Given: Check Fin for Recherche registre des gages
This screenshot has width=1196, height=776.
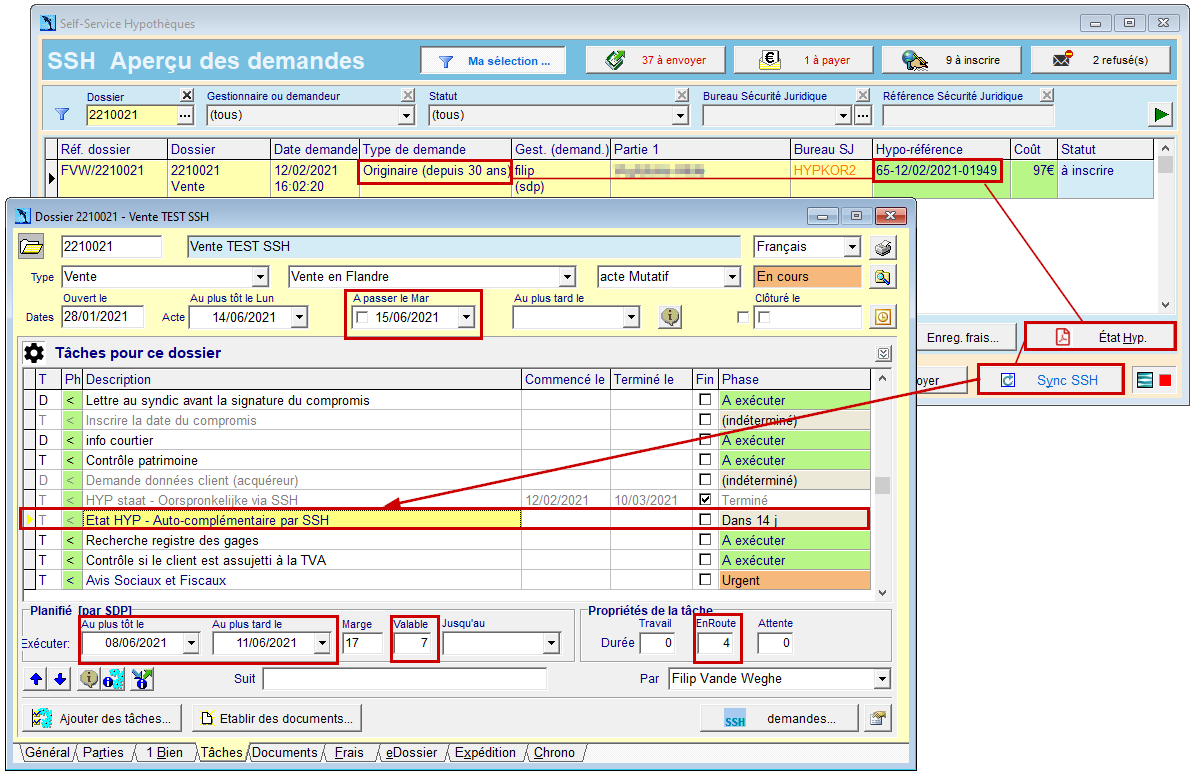Looking at the screenshot, I should (x=705, y=539).
